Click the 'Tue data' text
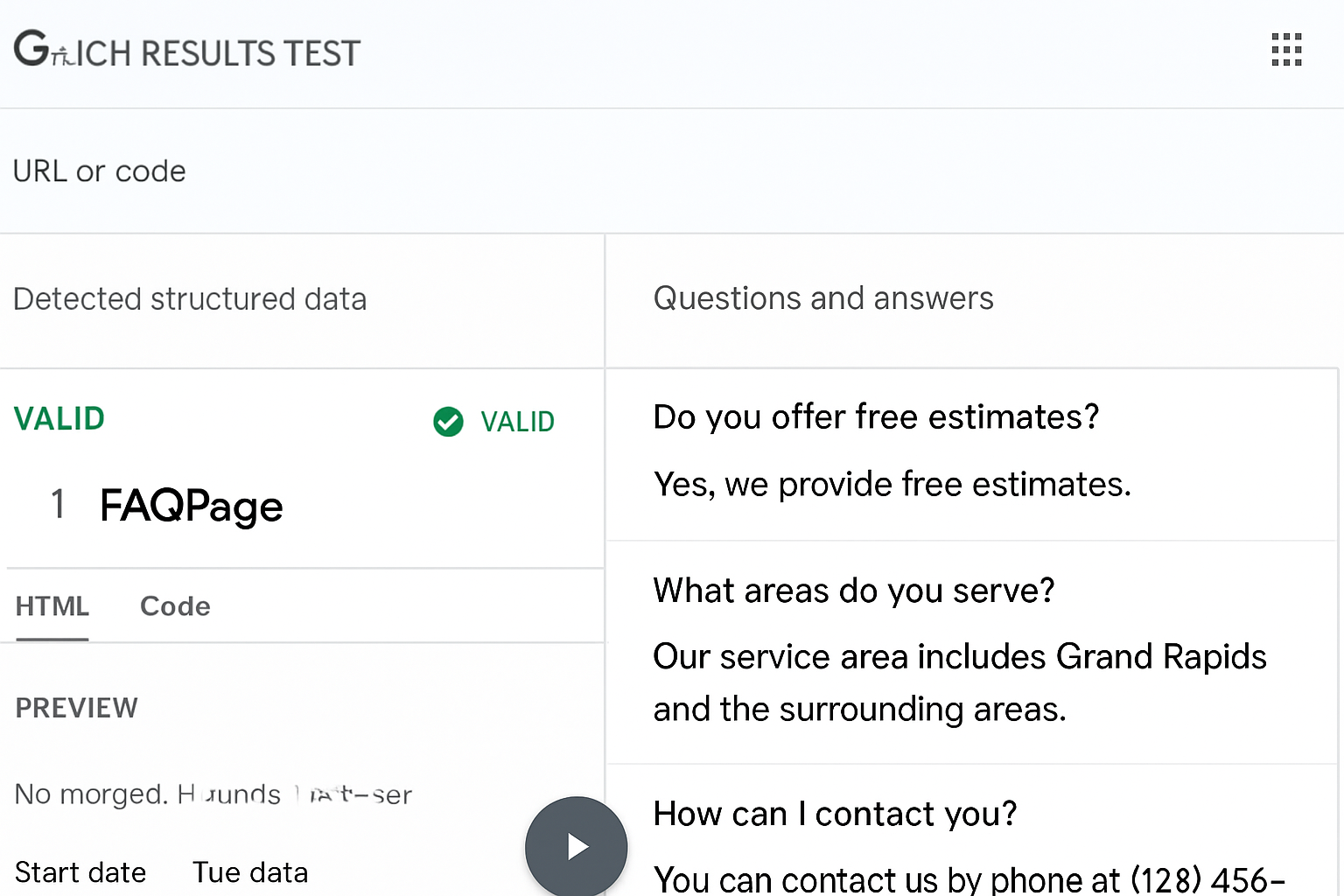Image resolution: width=1344 pixels, height=896 pixels. pyautogui.click(x=250, y=872)
